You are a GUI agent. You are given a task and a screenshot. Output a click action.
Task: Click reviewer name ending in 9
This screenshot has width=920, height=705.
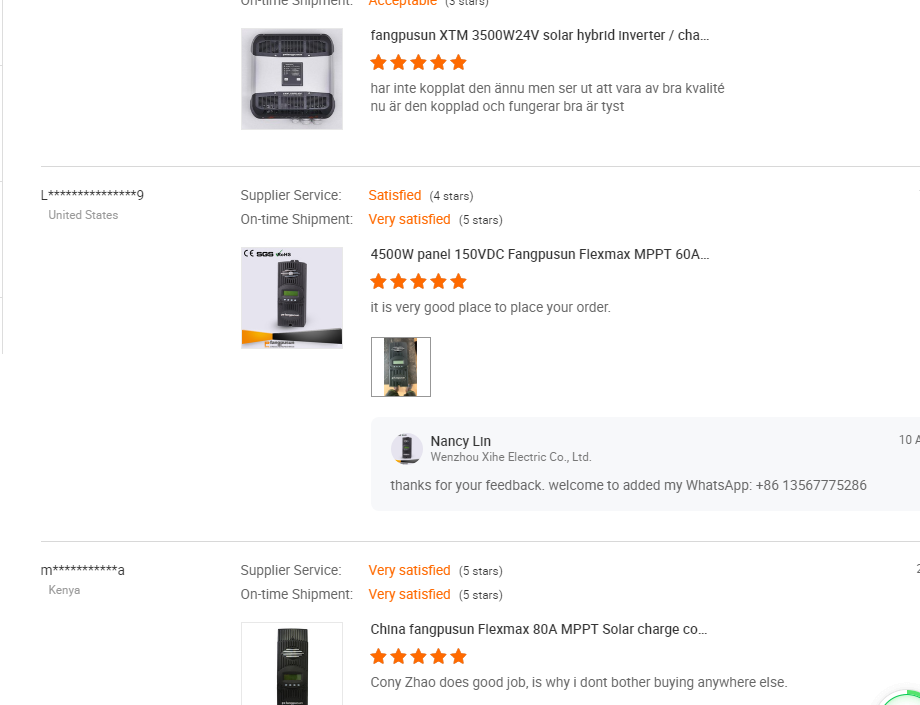[x=92, y=195]
